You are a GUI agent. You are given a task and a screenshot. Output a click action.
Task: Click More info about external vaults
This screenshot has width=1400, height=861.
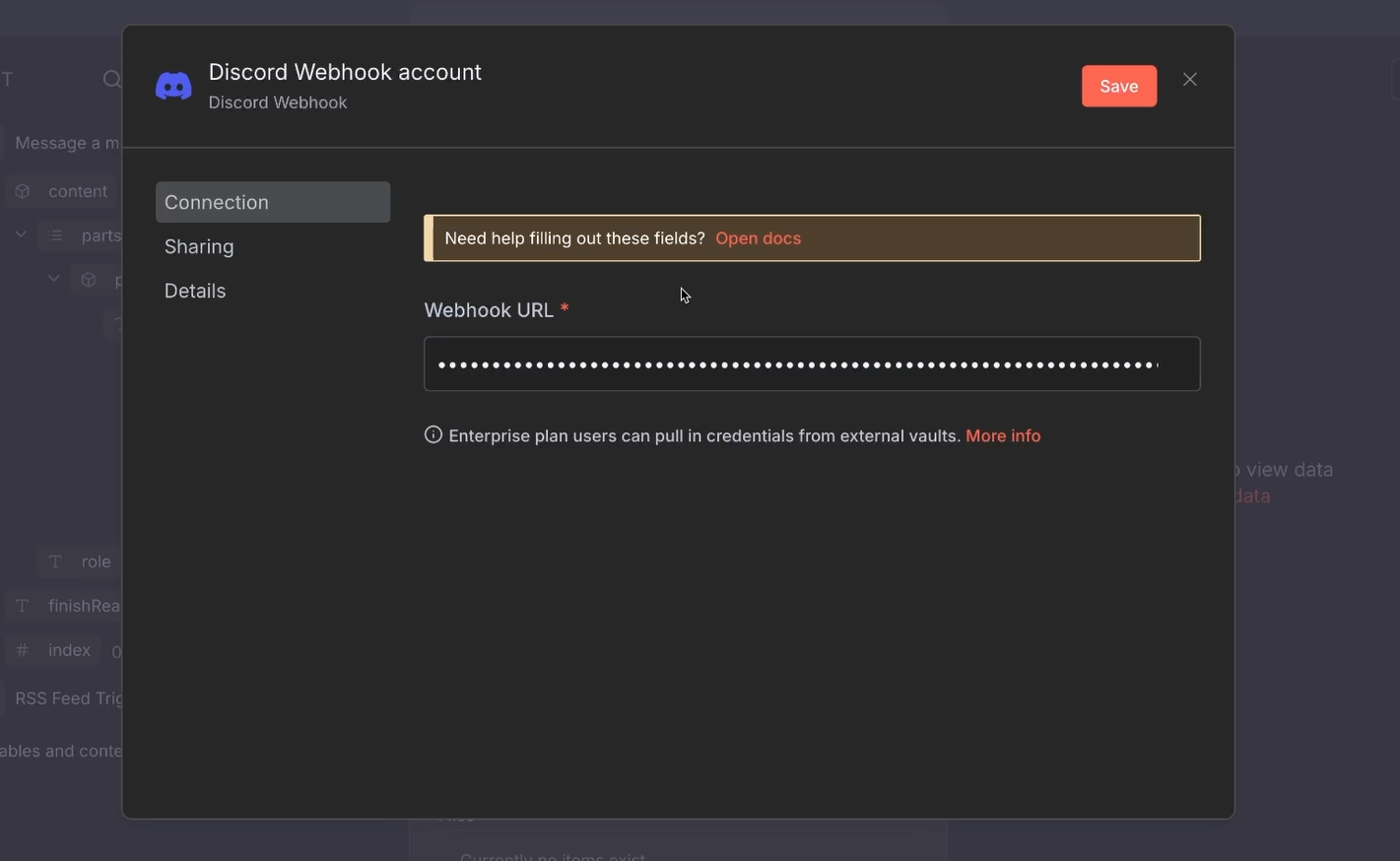(x=1002, y=434)
